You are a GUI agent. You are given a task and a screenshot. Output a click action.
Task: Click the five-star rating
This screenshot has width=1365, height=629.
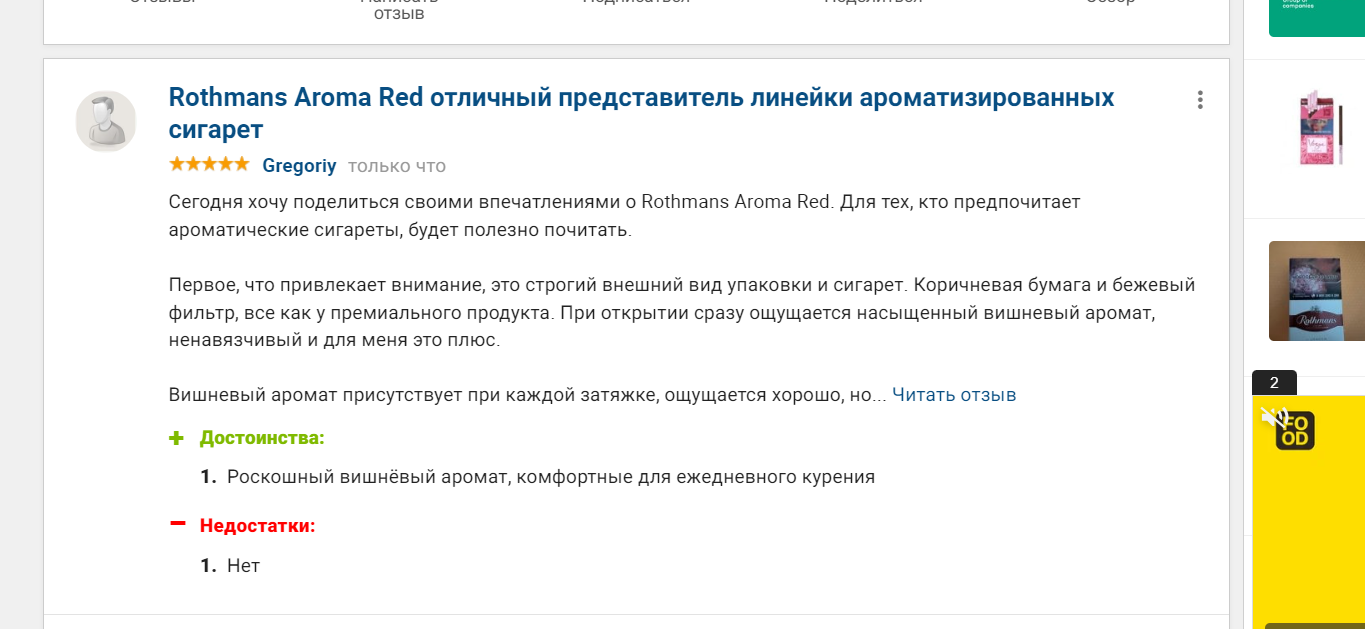click(x=209, y=164)
